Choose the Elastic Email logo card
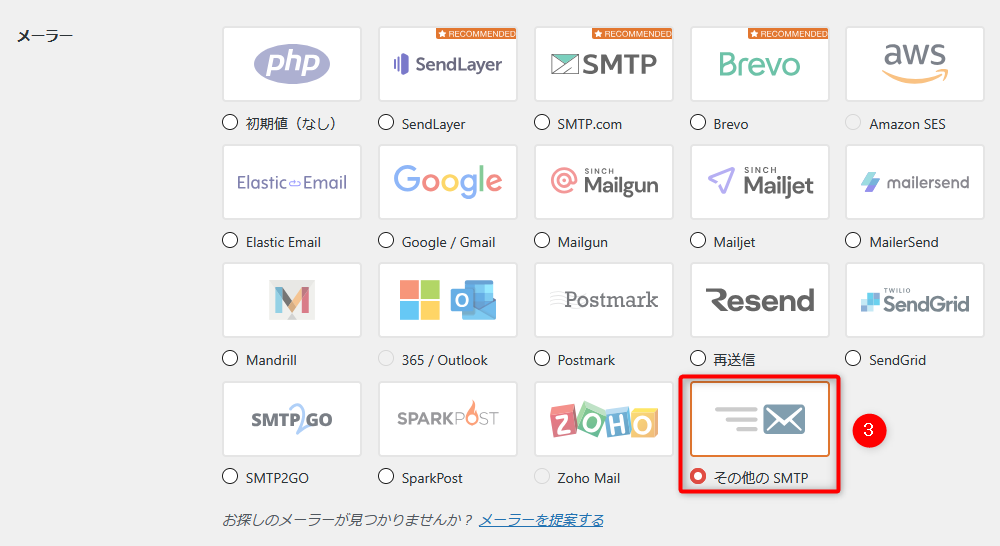This screenshot has height=546, width=1000. coord(292,182)
